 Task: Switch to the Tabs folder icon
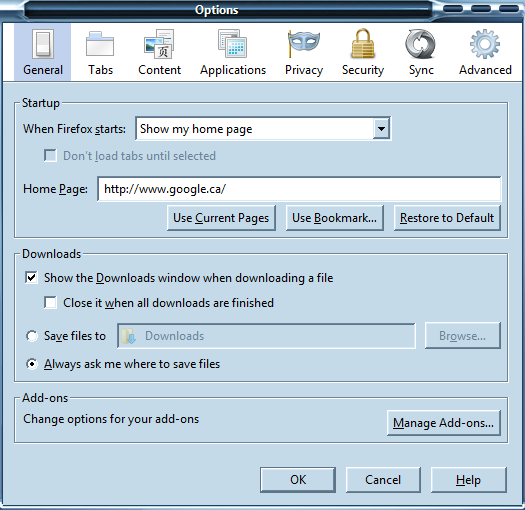[100, 44]
